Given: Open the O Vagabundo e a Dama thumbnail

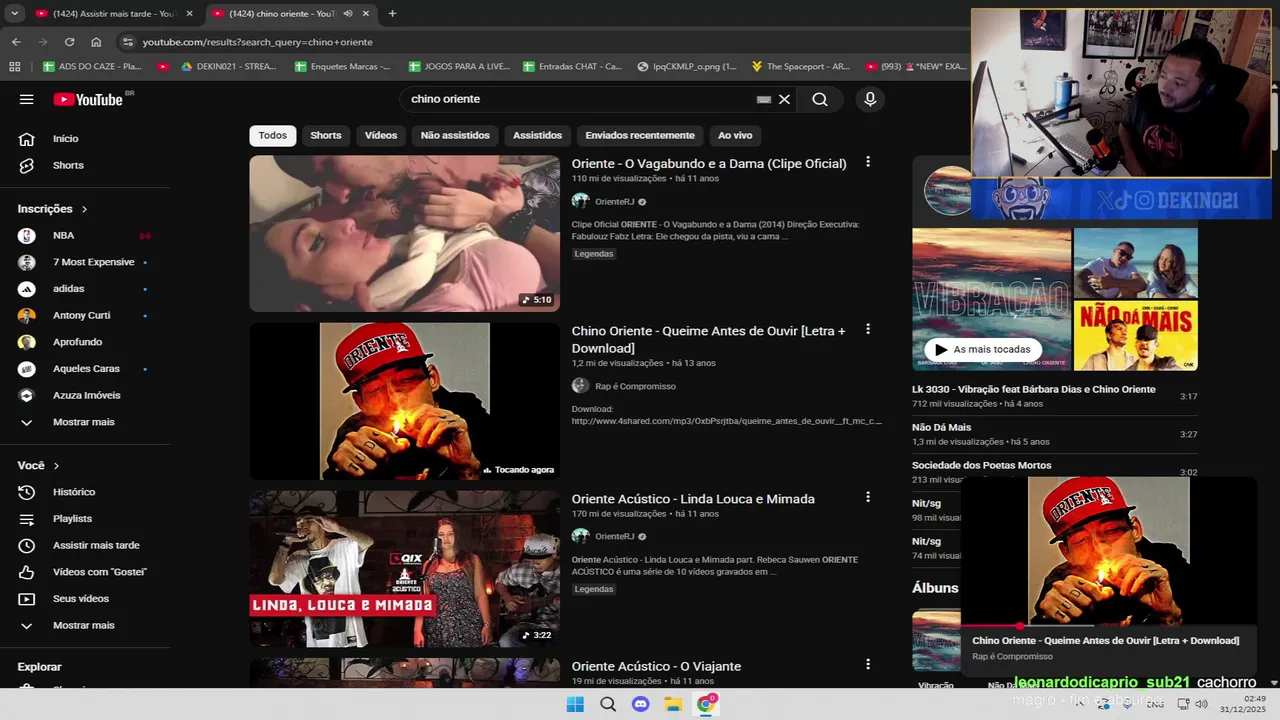Looking at the screenshot, I should pos(405,233).
